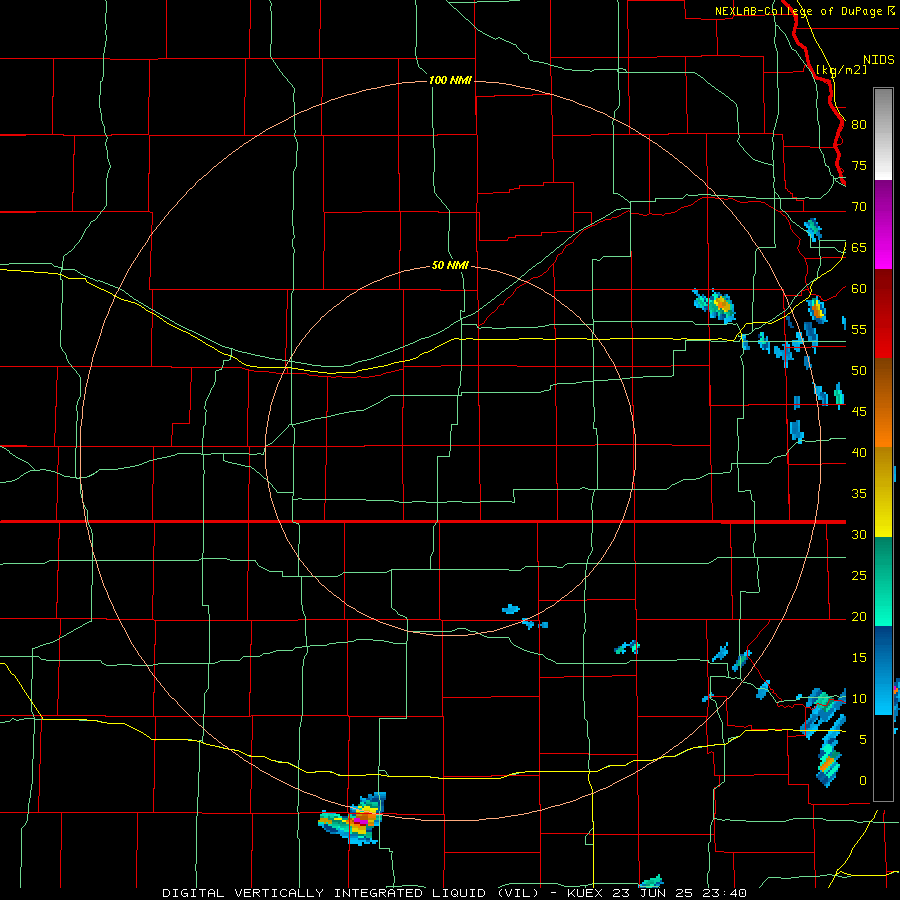The width and height of the screenshot is (900, 900).
Task: Click the black bottom segment of color bar
Action: click(883, 758)
